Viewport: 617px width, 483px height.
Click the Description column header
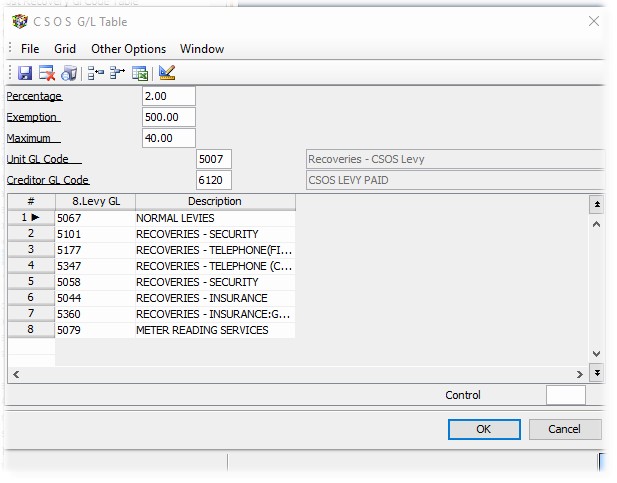(x=215, y=202)
